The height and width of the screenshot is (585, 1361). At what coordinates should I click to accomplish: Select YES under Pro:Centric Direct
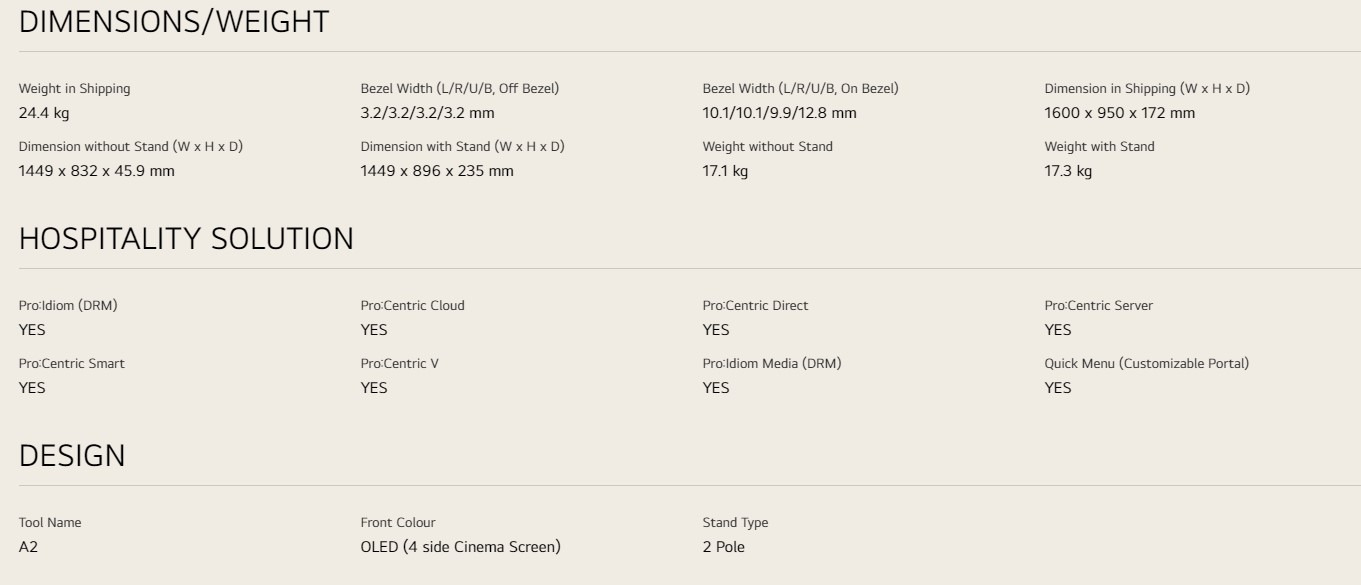pos(716,330)
